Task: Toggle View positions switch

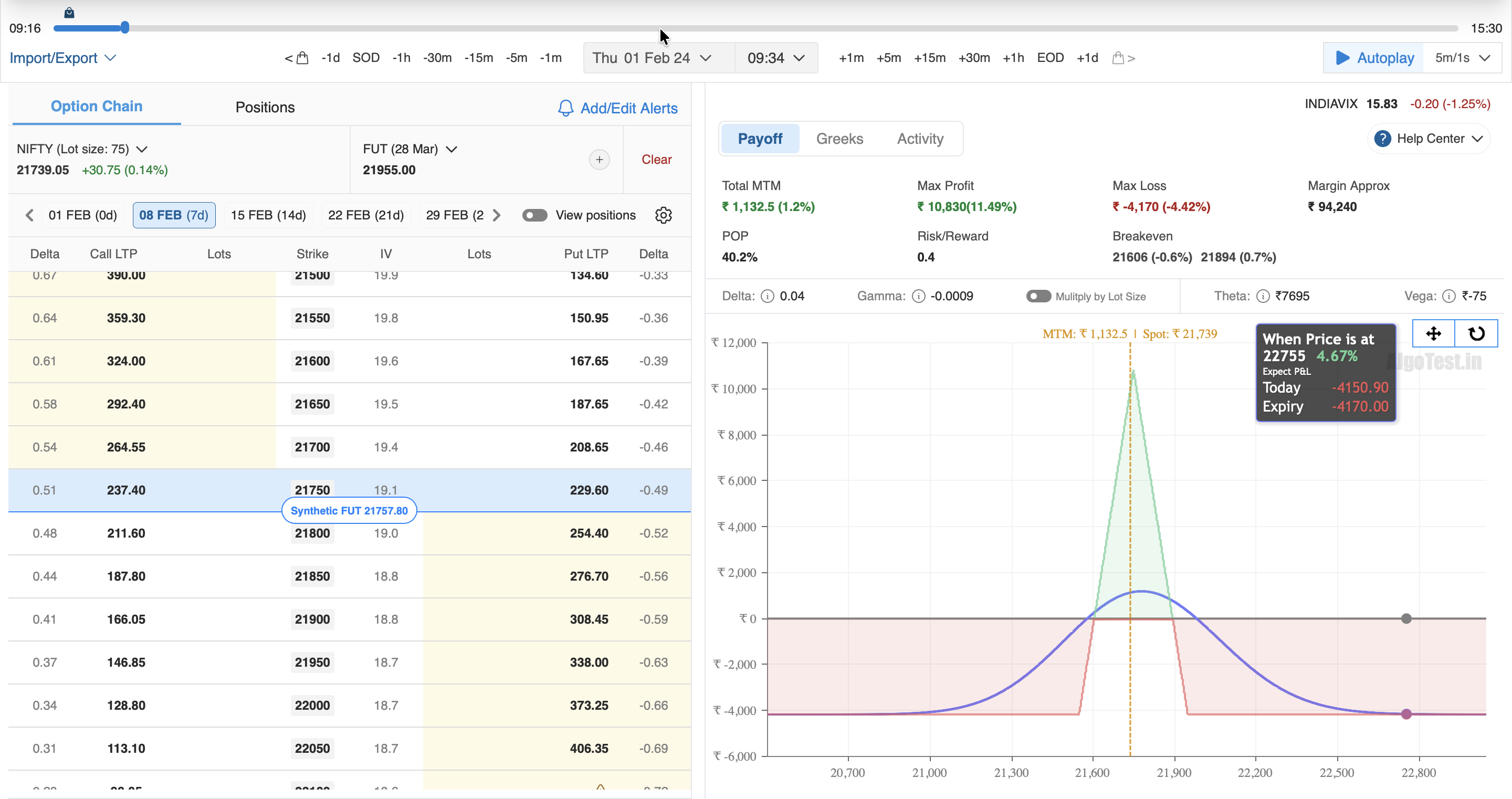Action: tap(534, 215)
